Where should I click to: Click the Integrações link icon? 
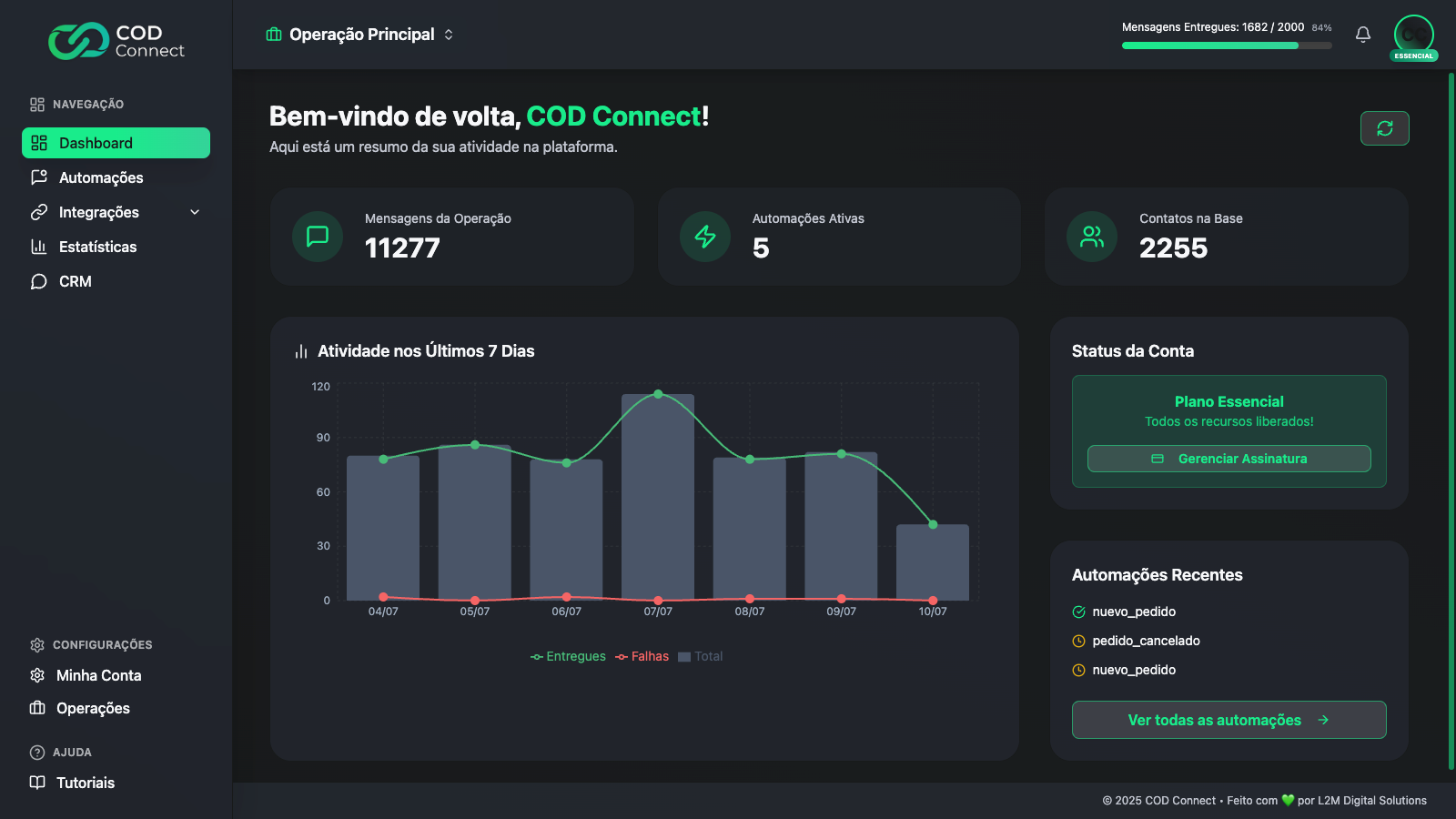point(39,212)
